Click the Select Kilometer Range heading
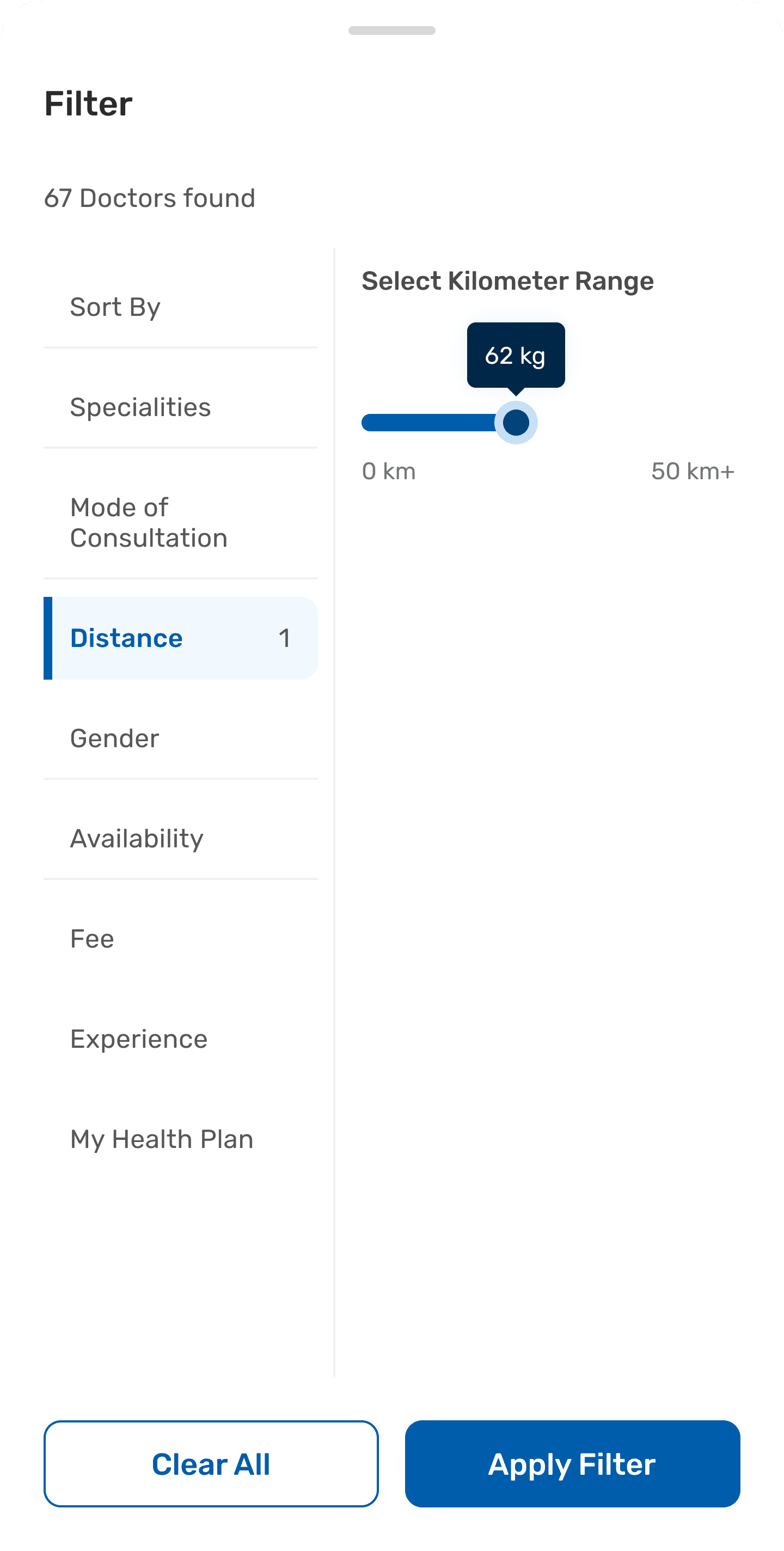Image resolution: width=784 pixels, height=1551 pixels. coord(507,281)
